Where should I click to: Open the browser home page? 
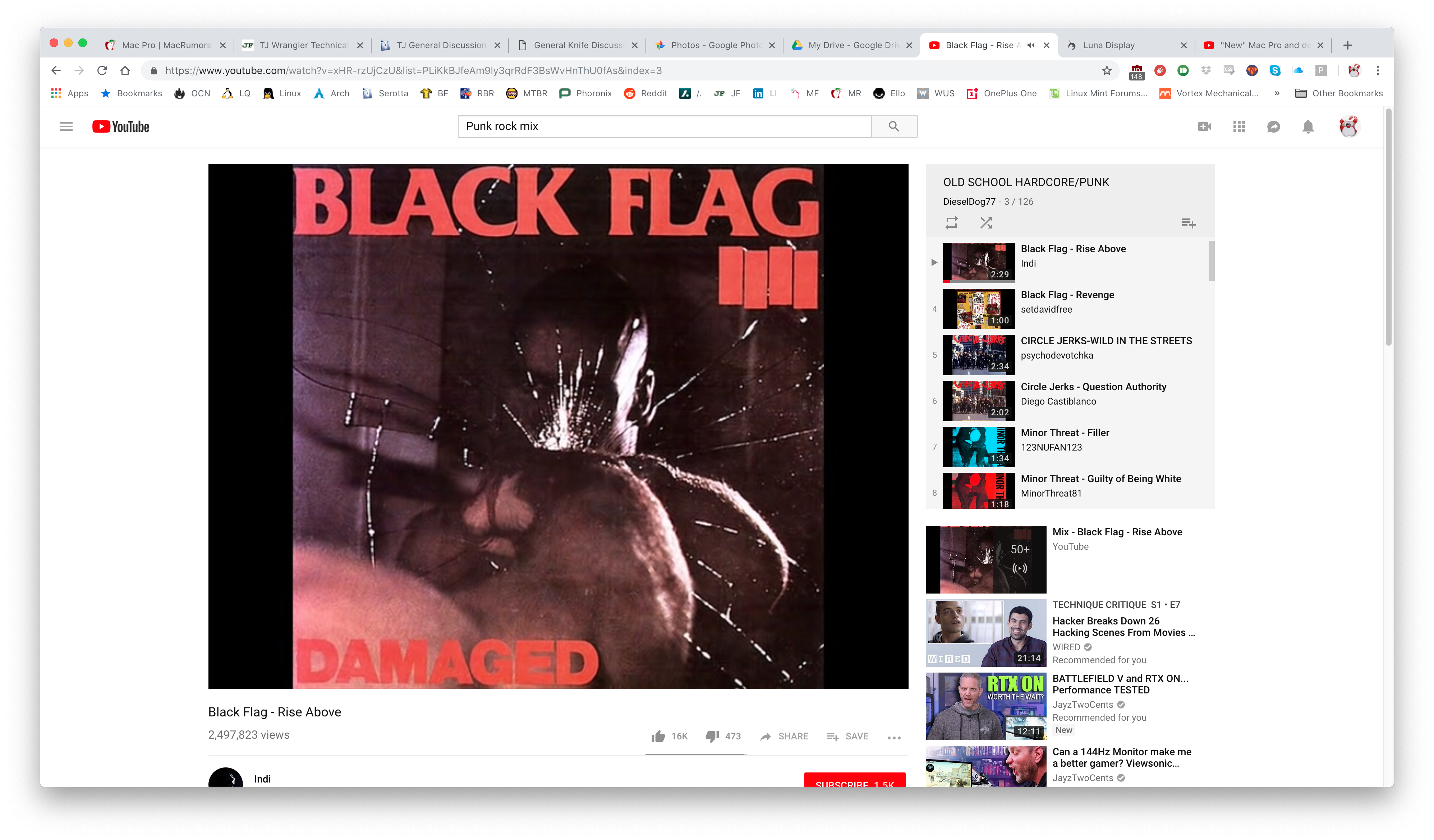tap(125, 70)
